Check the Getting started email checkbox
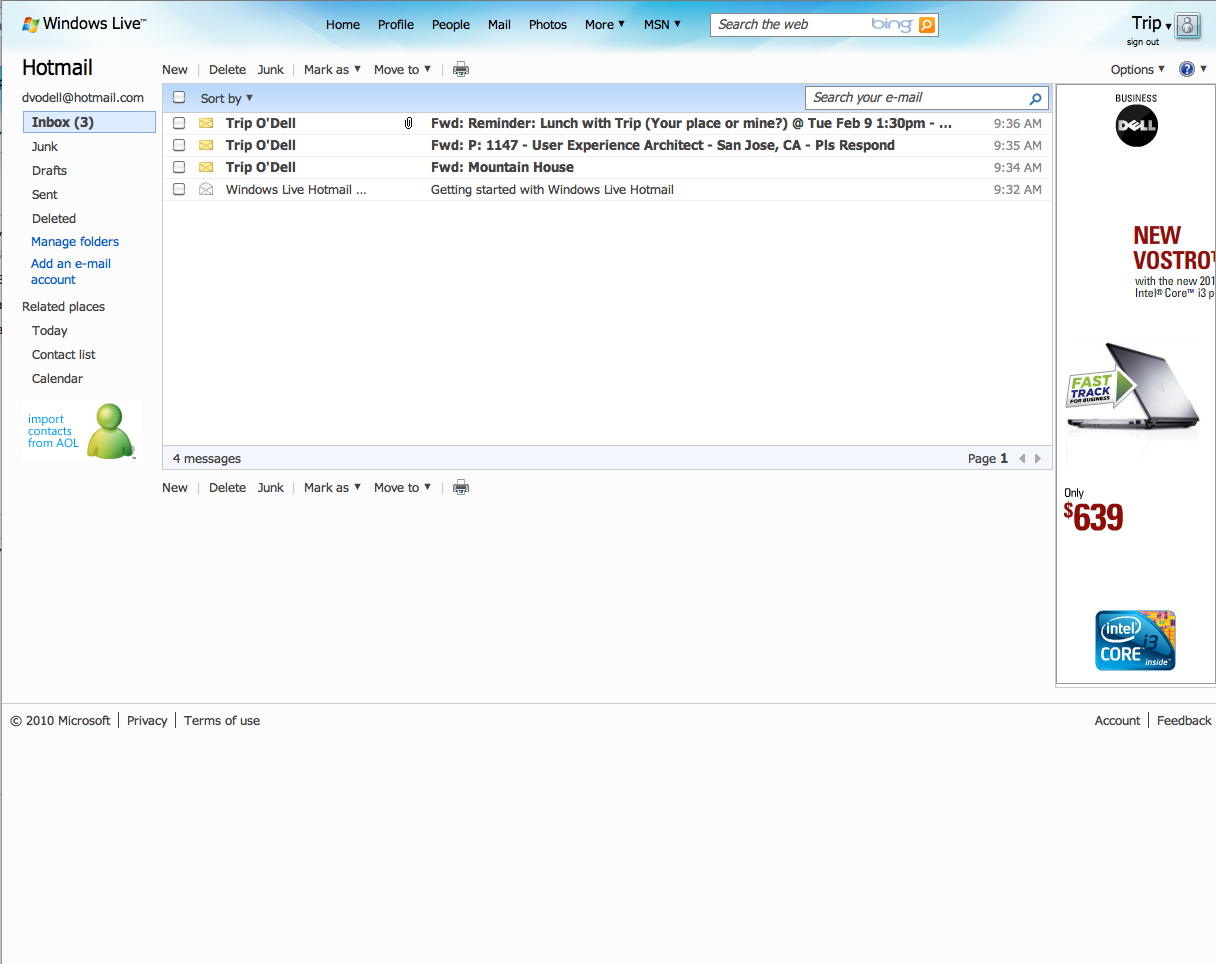 pyautogui.click(x=179, y=189)
